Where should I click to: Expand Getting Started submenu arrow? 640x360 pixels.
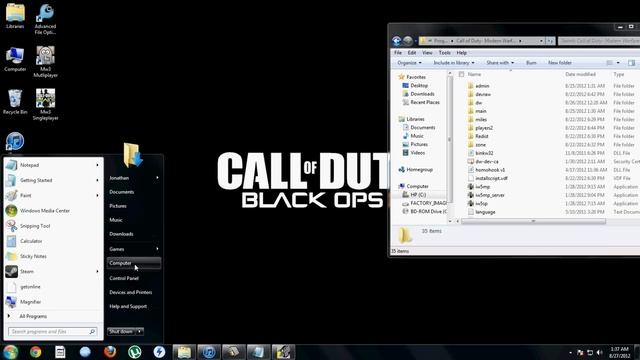coord(98,180)
